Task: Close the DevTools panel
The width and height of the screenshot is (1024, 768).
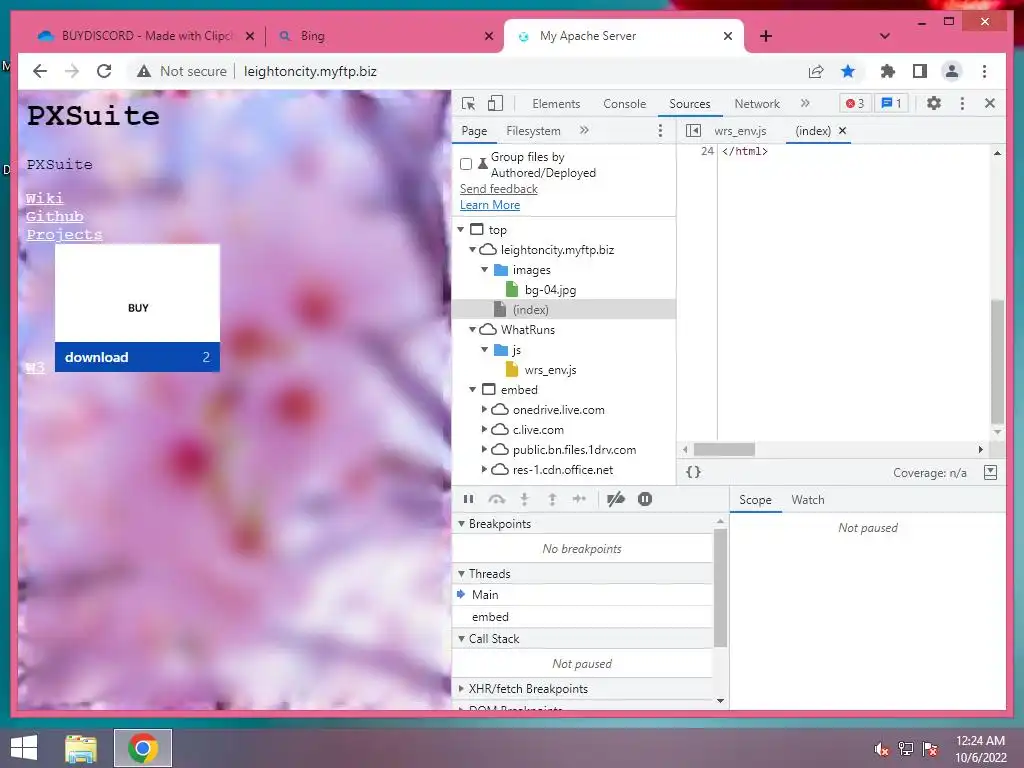Action: click(990, 103)
